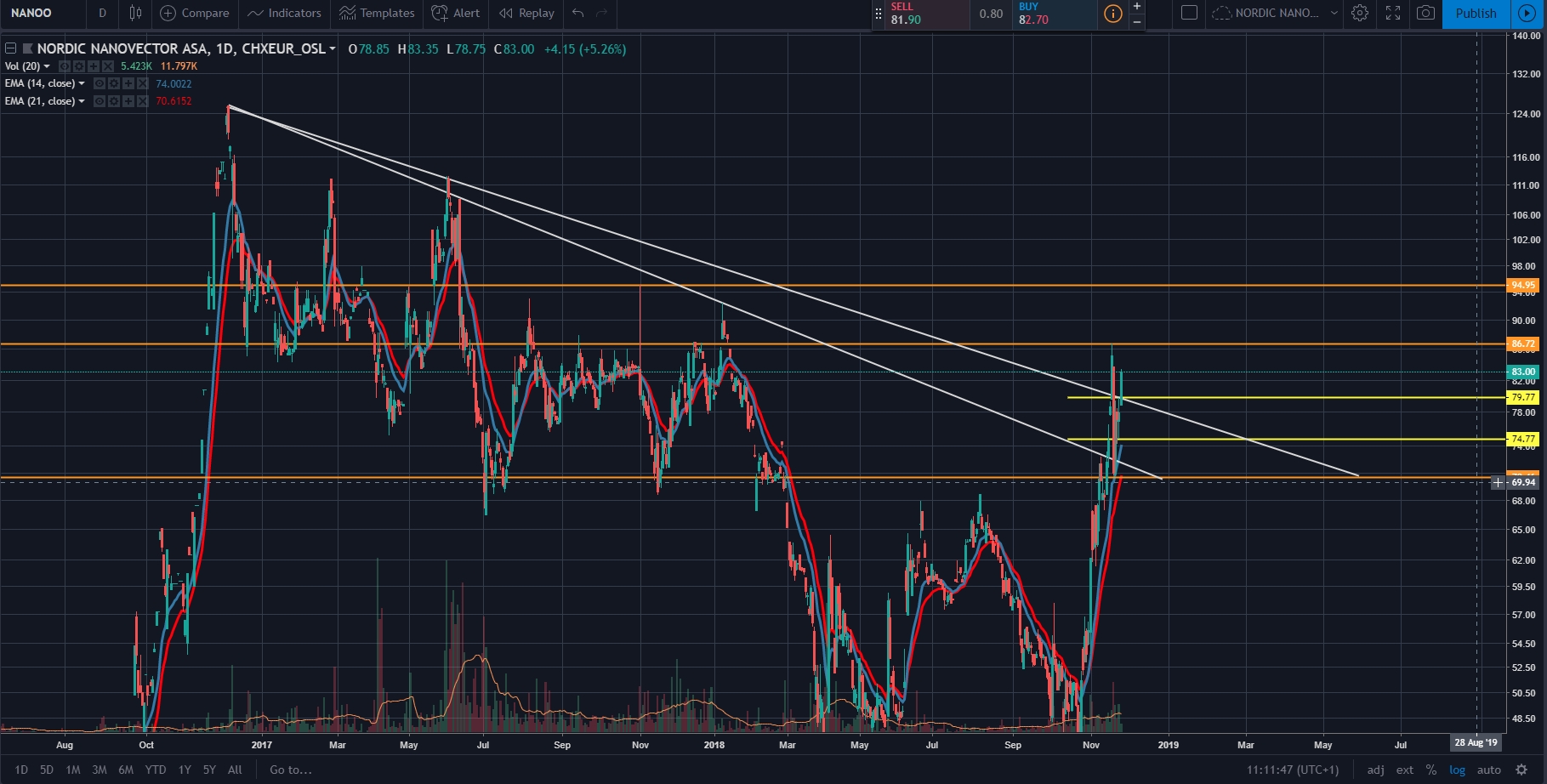1547x784 pixels.
Task: Toggle log scale
Action: [x=1458, y=770]
